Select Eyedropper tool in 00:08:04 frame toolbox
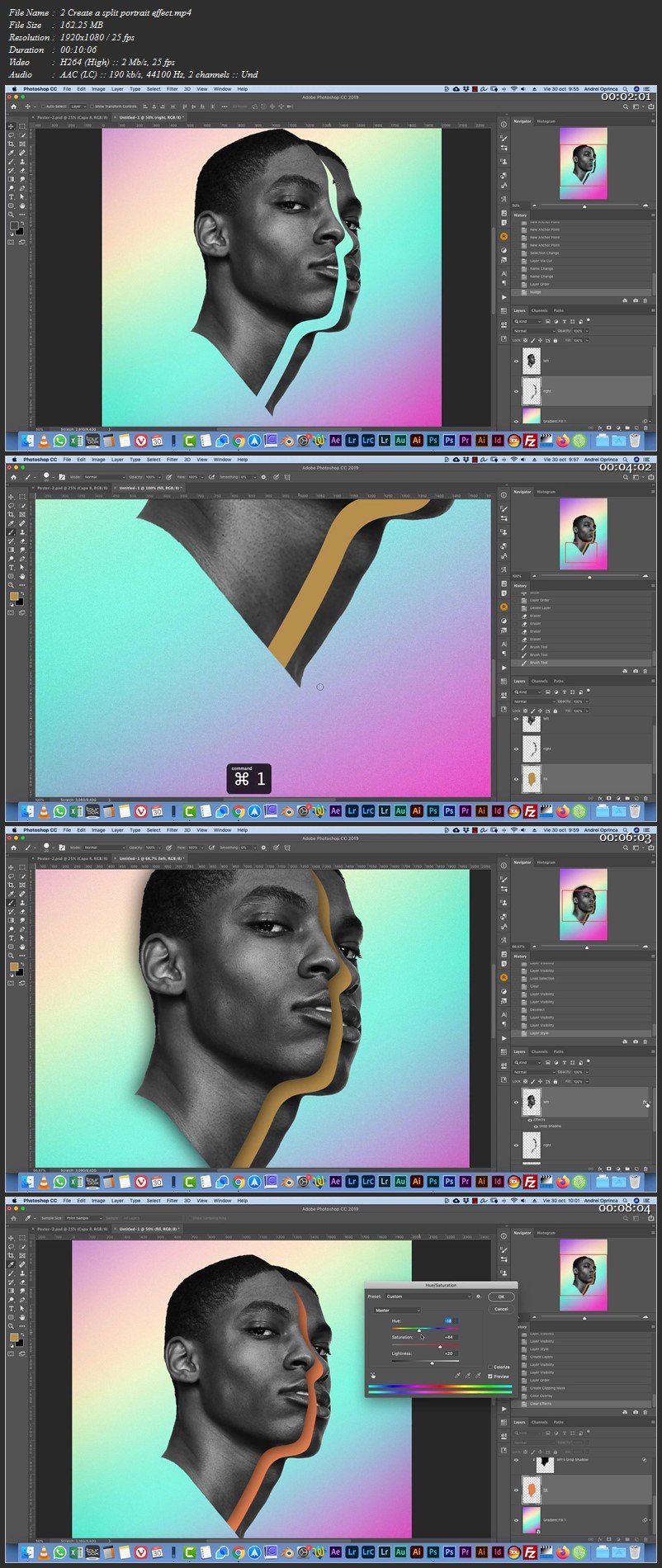The height and width of the screenshot is (1568, 662). [x=11, y=1264]
